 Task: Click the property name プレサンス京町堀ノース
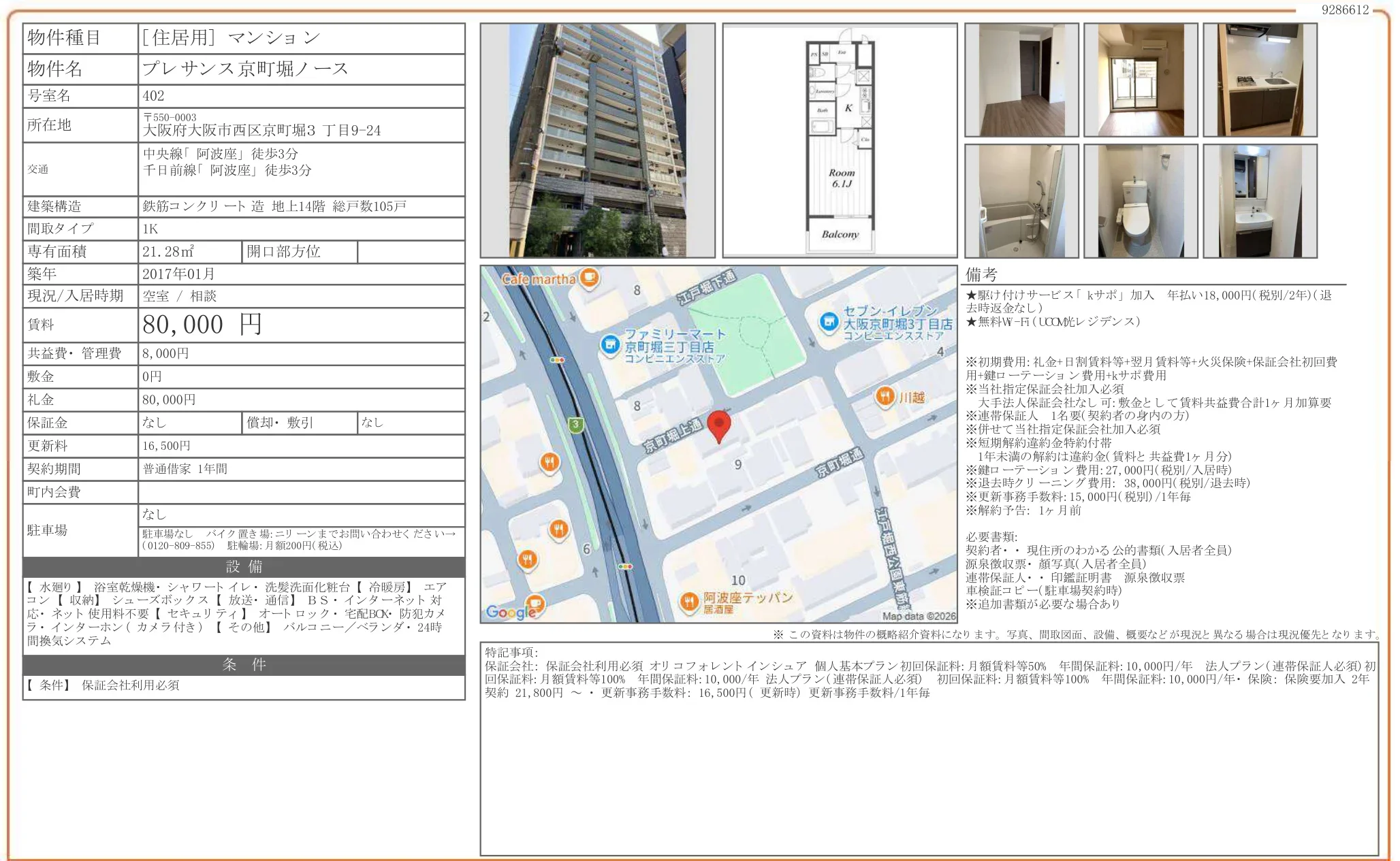click(245, 69)
